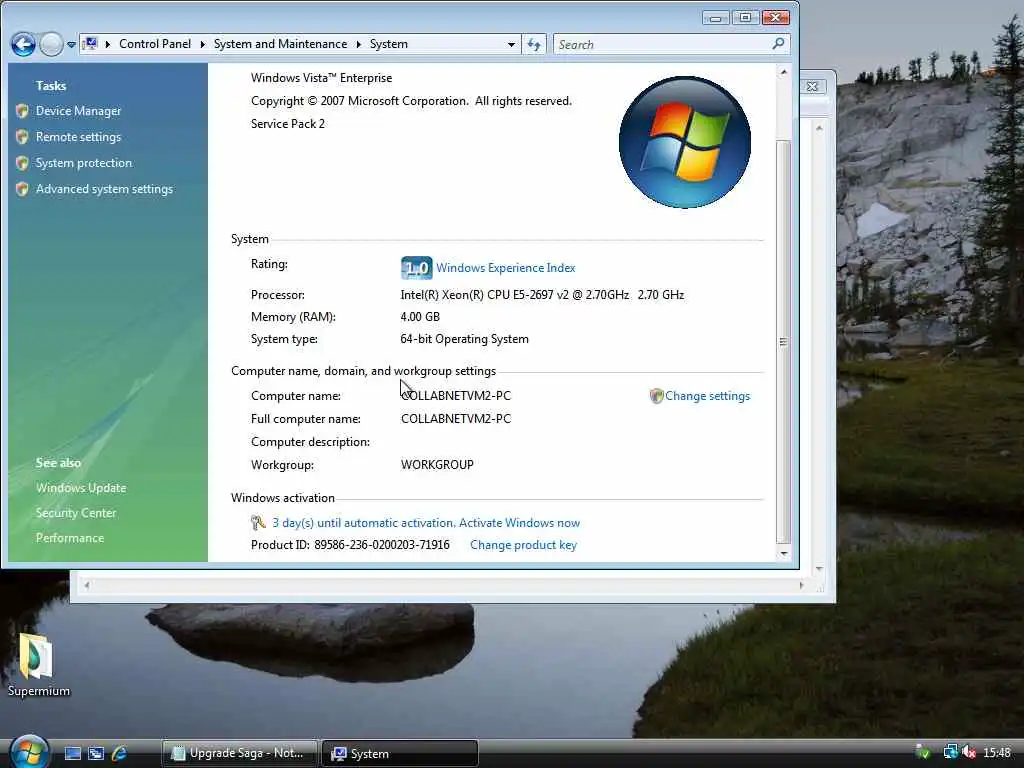The height and width of the screenshot is (768, 1024).
Task: Click Switch between windows quick launch icon
Action: pos(96,754)
